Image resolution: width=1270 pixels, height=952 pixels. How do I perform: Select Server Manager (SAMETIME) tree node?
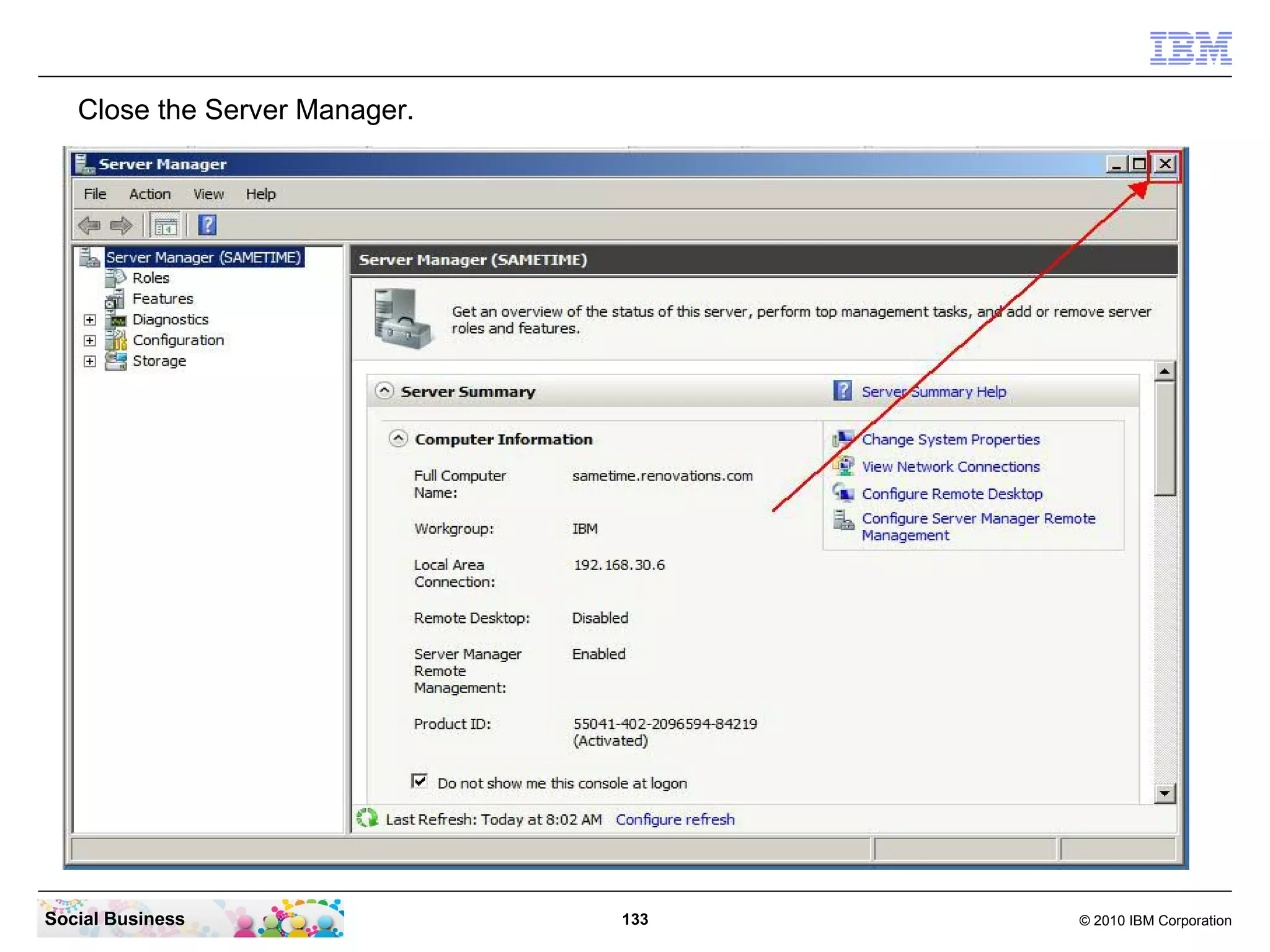click(x=204, y=257)
